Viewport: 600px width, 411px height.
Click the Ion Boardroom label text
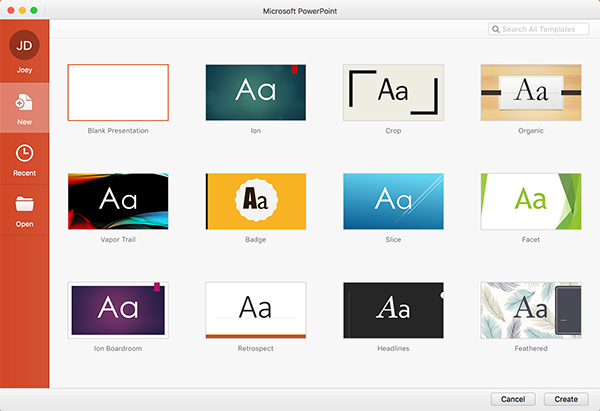pos(118,348)
